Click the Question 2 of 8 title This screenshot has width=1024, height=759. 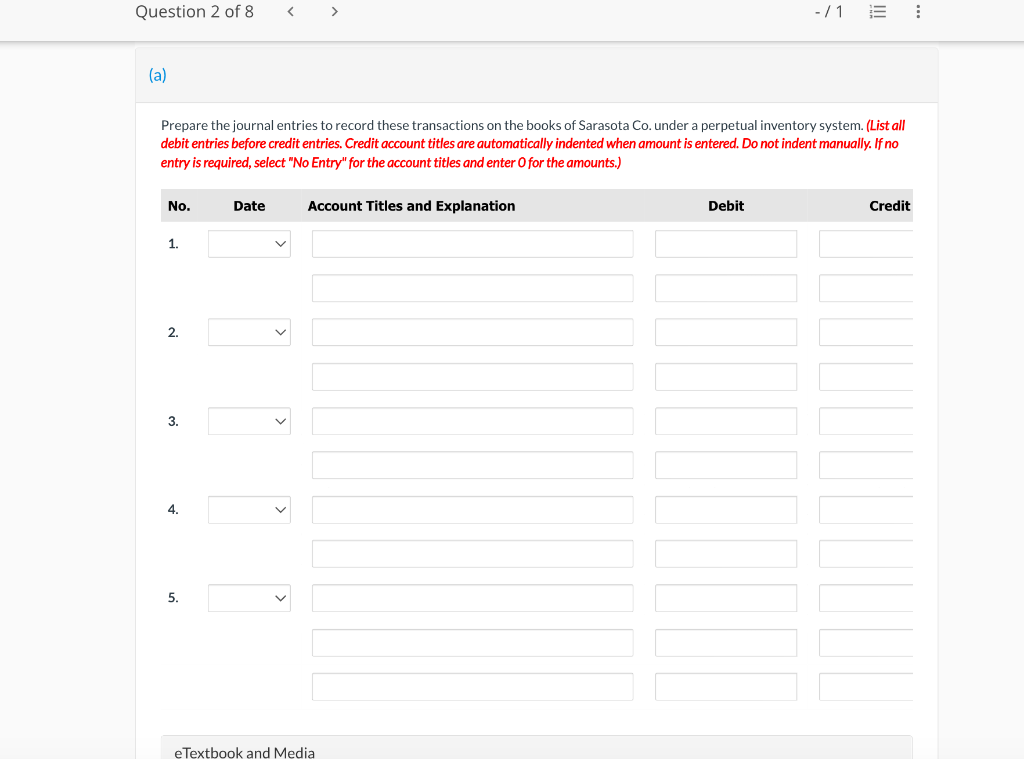pyautogui.click(x=195, y=12)
